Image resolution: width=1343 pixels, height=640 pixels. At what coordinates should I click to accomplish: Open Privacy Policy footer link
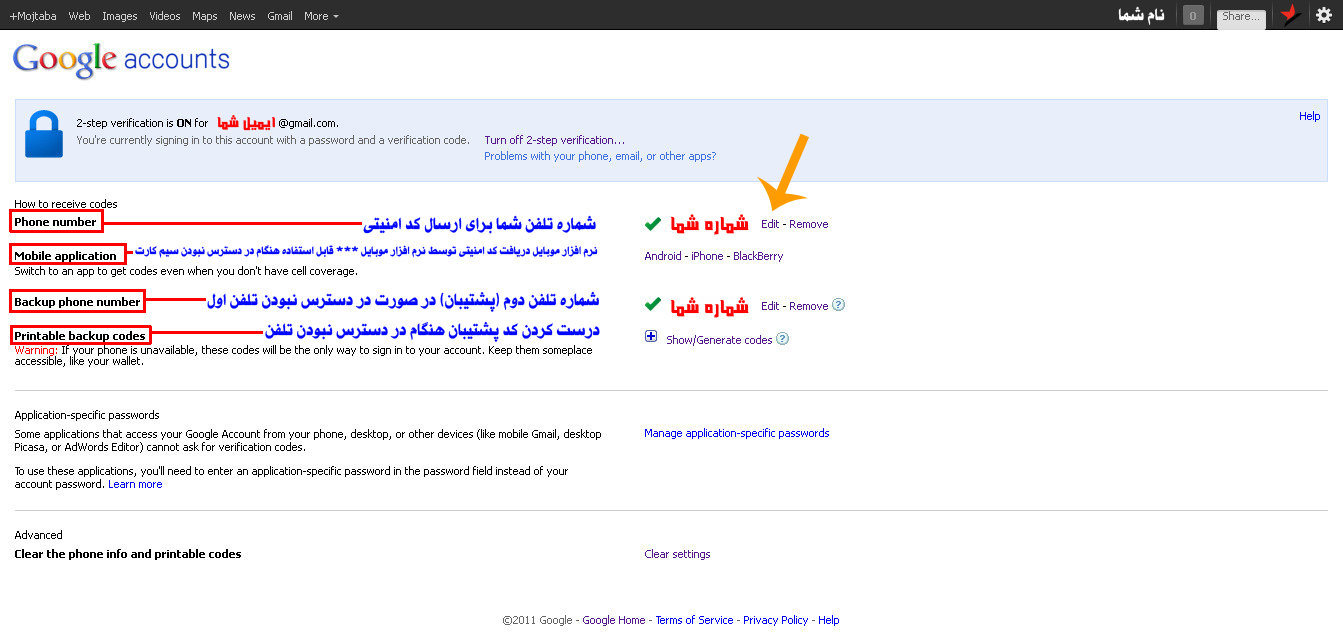click(x=775, y=620)
